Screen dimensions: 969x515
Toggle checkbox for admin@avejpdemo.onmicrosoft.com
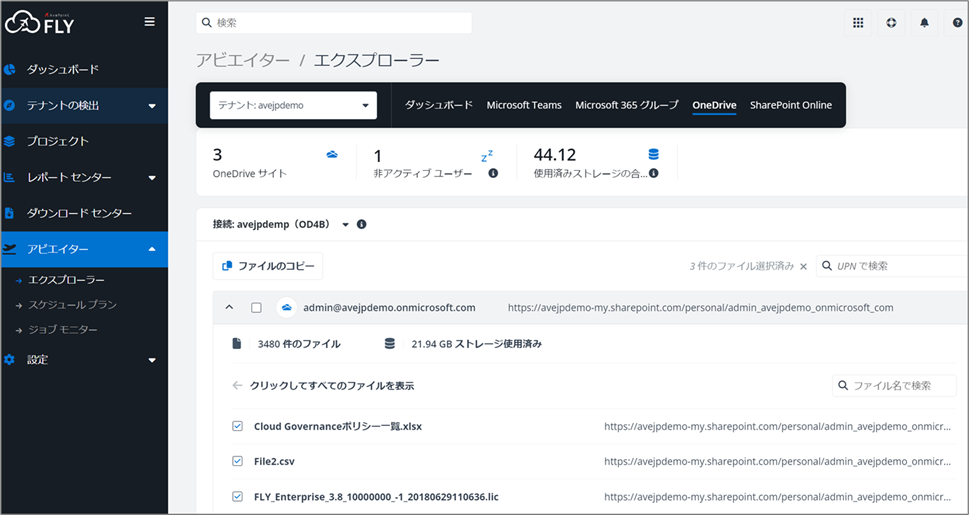point(256,308)
